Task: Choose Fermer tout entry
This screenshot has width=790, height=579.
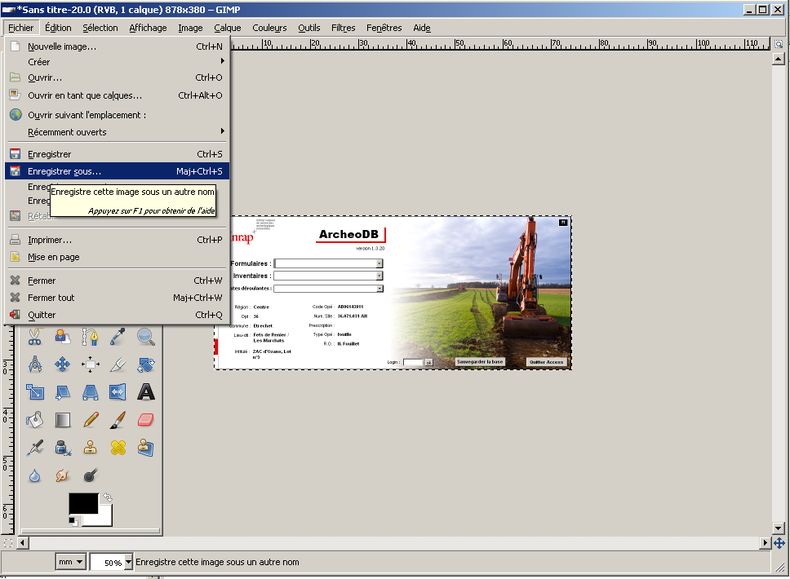Action: (x=117, y=298)
